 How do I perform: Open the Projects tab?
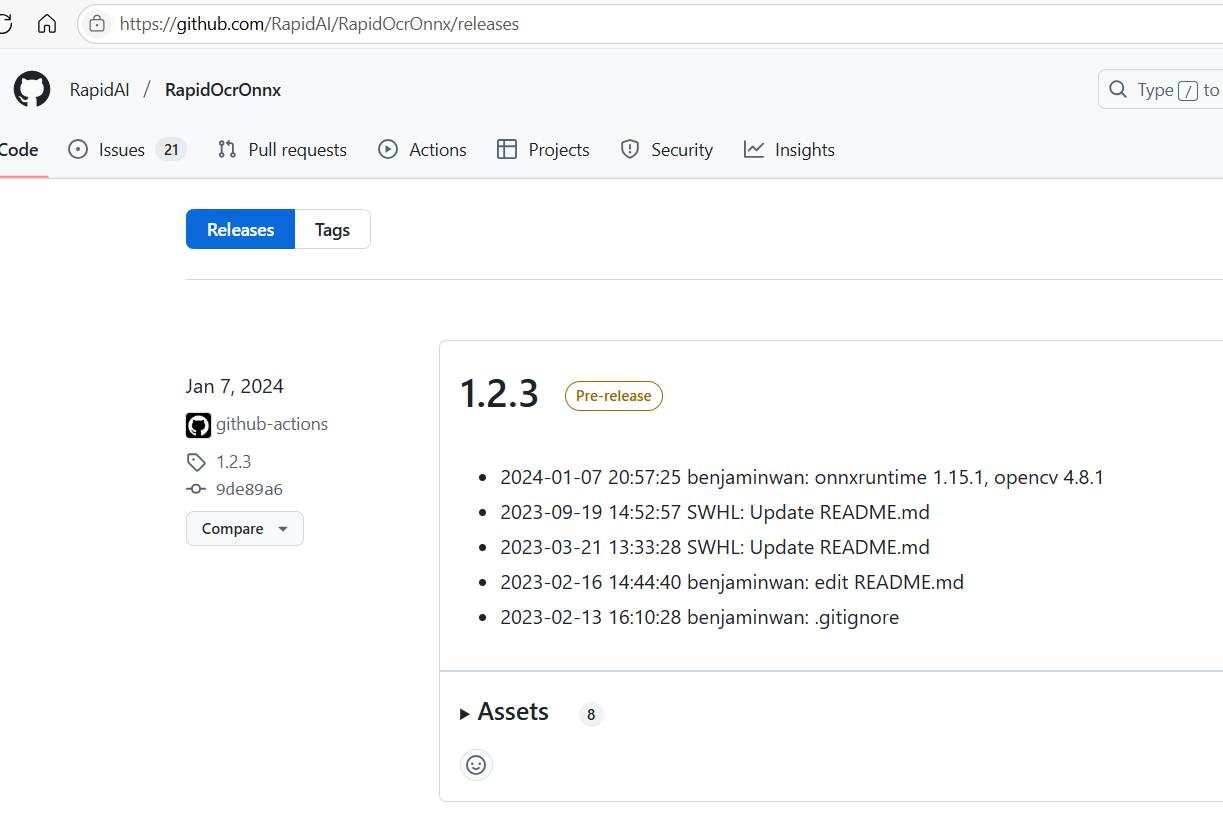542,149
